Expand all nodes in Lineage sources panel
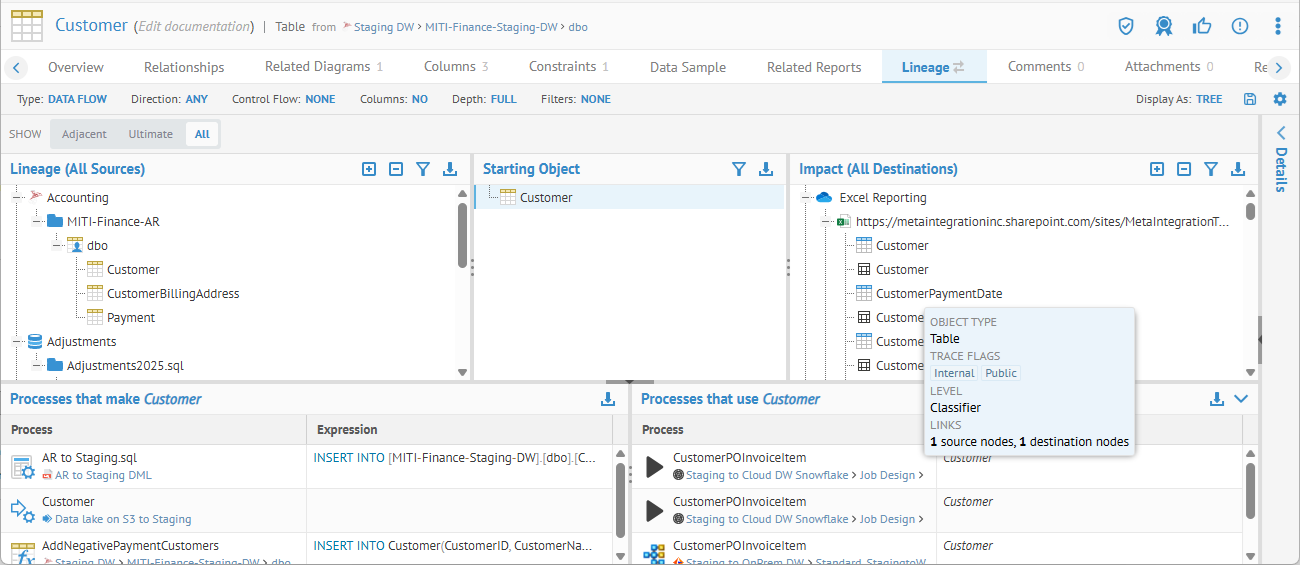This screenshot has height=565, width=1300. pyautogui.click(x=369, y=169)
